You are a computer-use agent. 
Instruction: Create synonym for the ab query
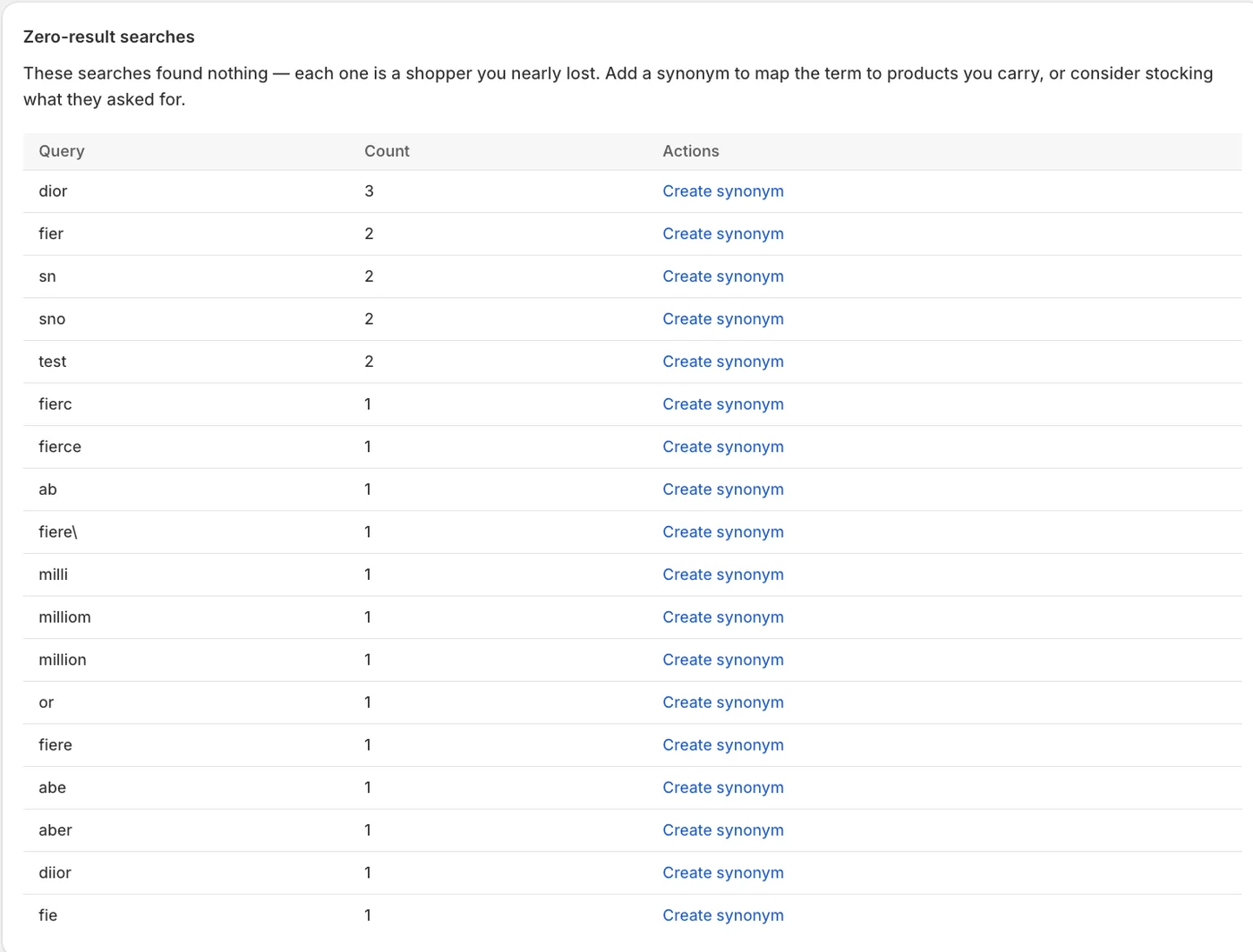tap(723, 489)
